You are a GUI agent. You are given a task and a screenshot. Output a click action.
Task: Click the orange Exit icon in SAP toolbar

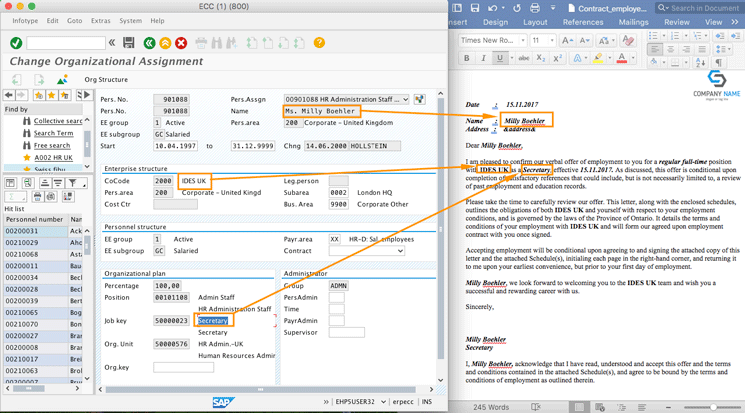click(165, 43)
